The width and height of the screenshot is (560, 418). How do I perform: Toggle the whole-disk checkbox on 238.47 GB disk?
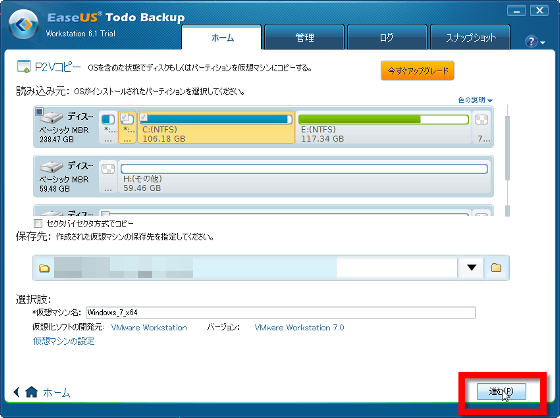[39, 111]
